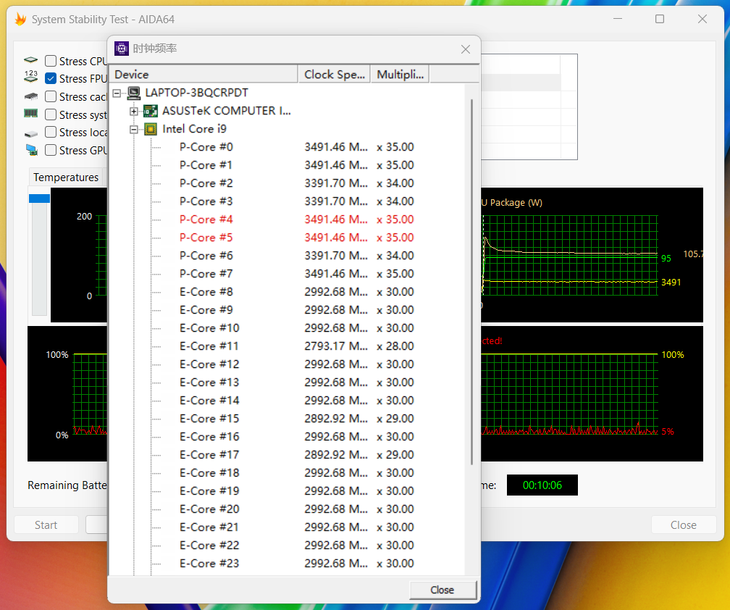Click the blue temperature graph selector bar

[39, 198]
